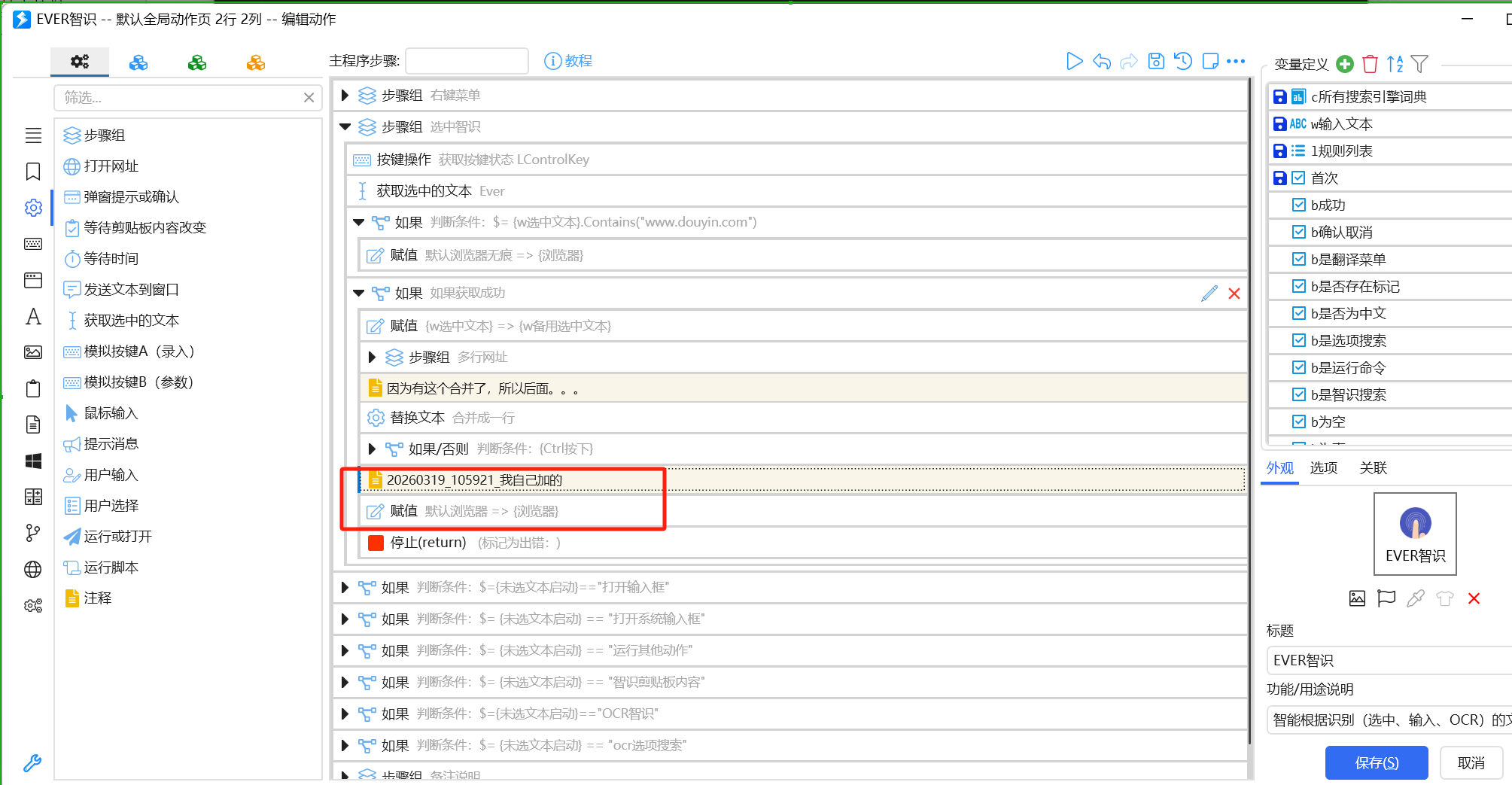Toggle the b是否存在标记 variable checkbox
The height and width of the screenshot is (785, 1512).
tap(1298, 286)
